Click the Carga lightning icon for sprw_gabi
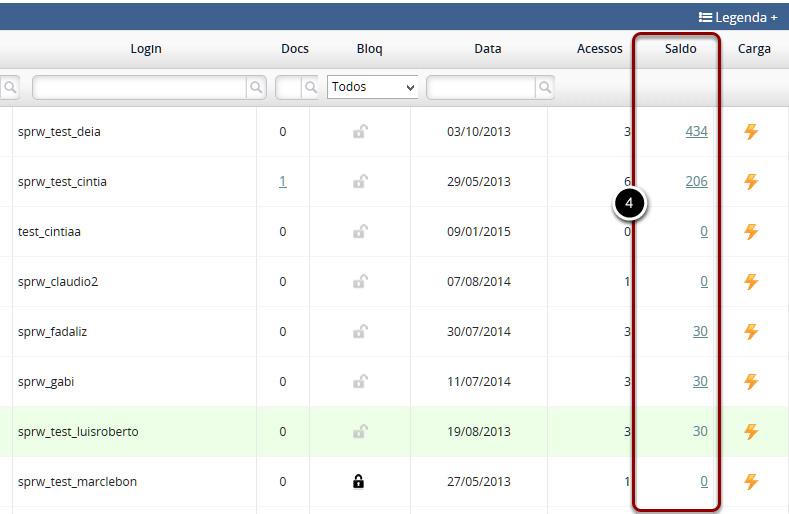 [x=751, y=382]
